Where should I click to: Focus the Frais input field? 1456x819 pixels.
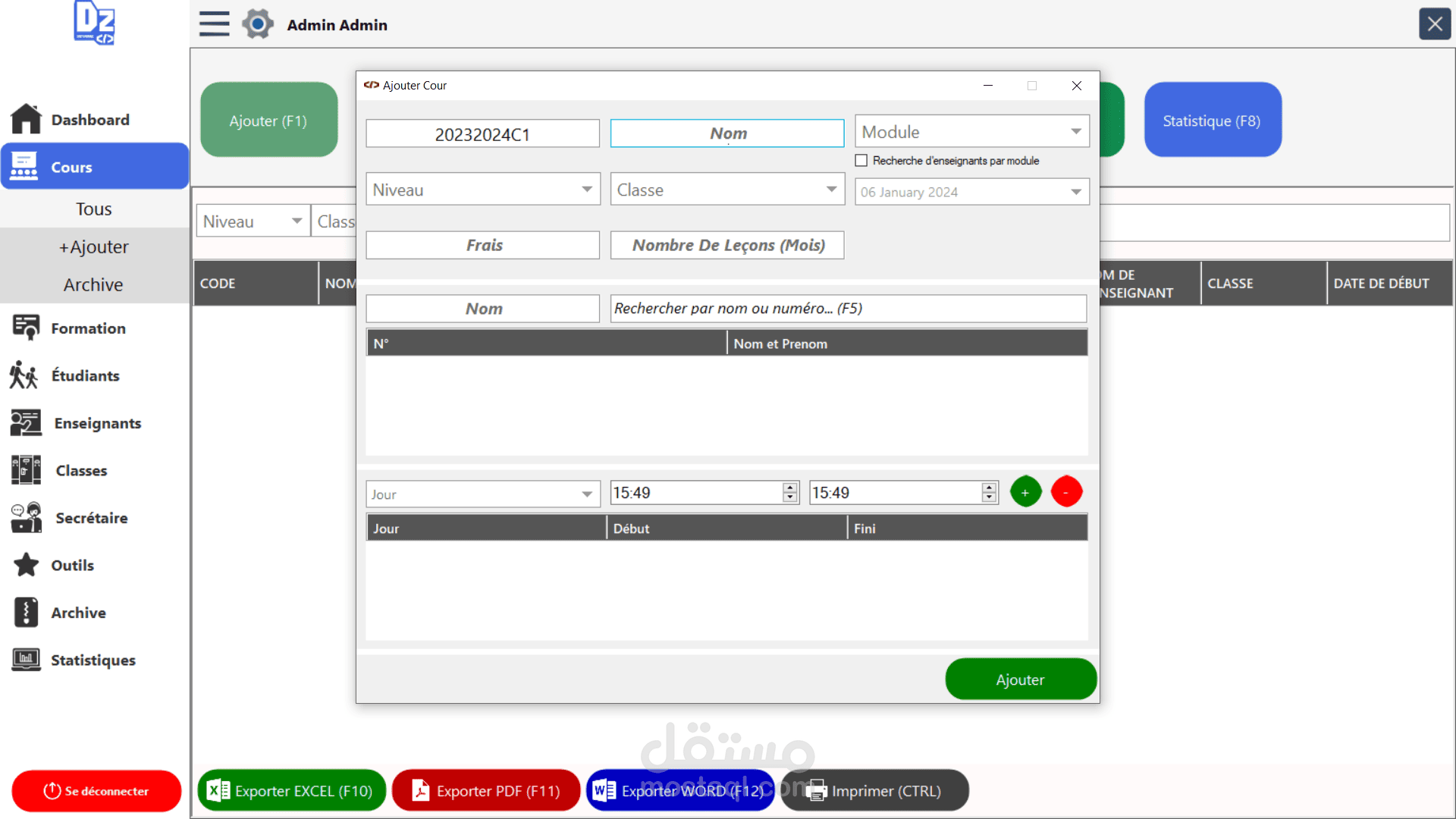pyautogui.click(x=483, y=245)
